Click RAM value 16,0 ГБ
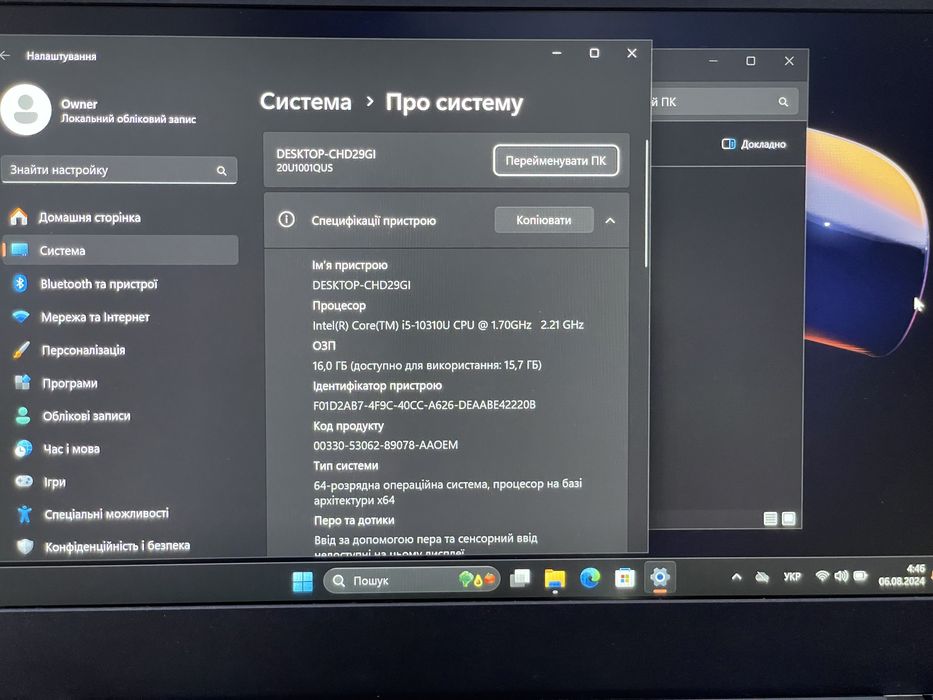 (x=427, y=365)
